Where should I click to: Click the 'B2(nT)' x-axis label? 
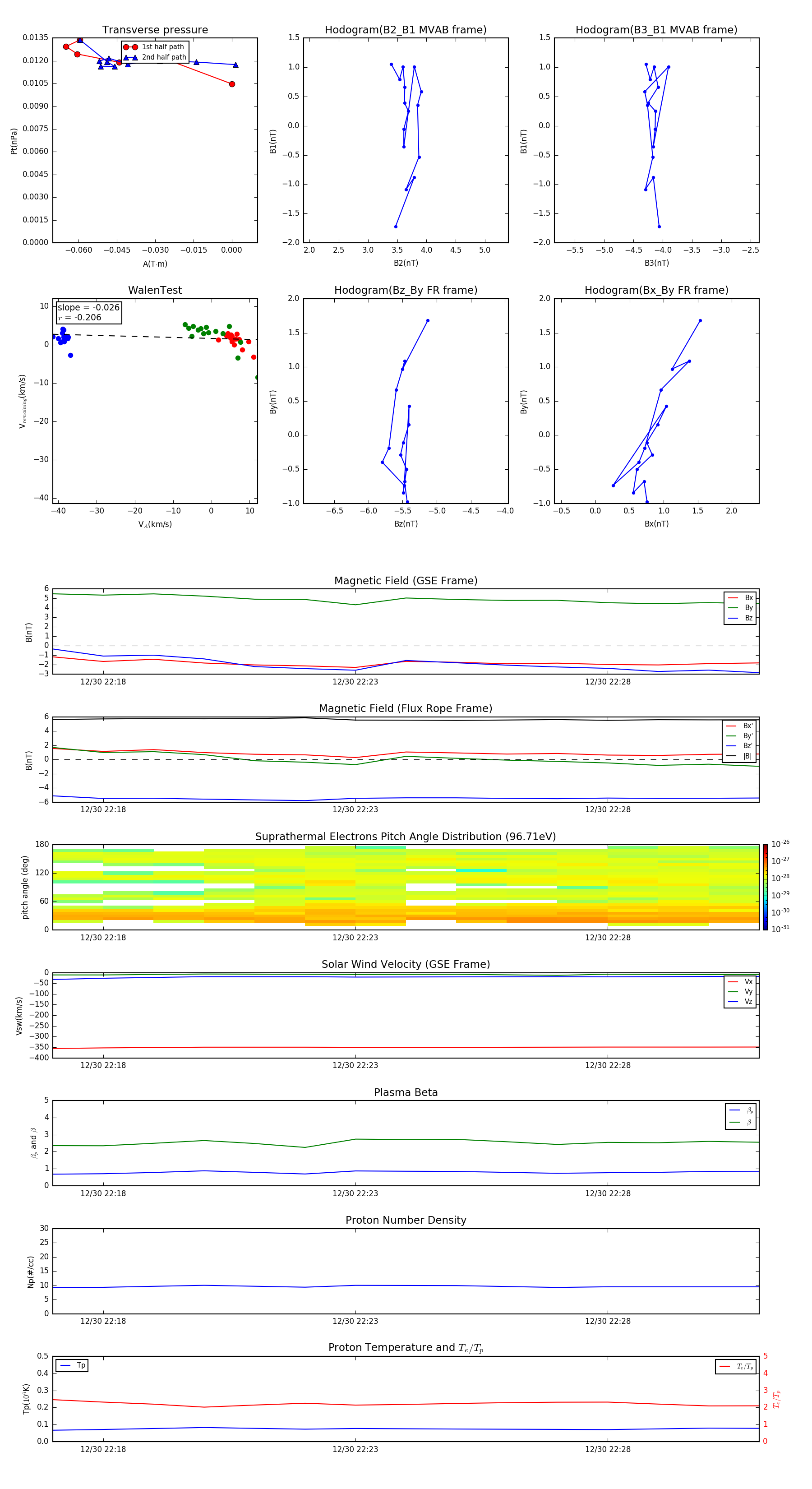[x=406, y=263]
